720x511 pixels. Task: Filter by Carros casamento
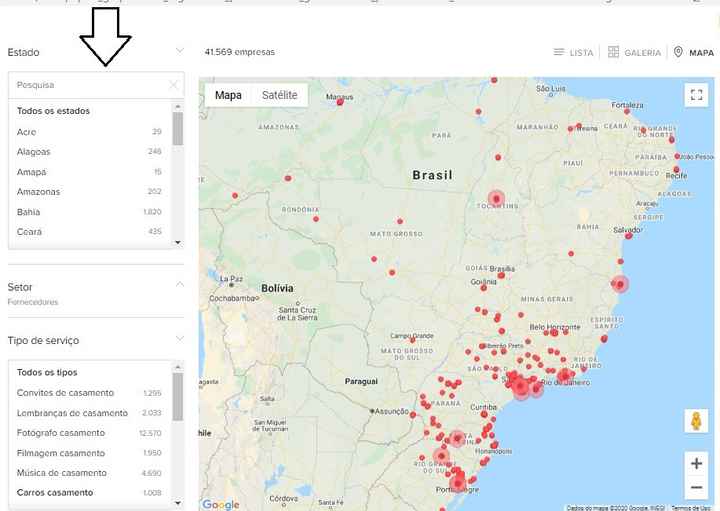[x=89, y=493]
